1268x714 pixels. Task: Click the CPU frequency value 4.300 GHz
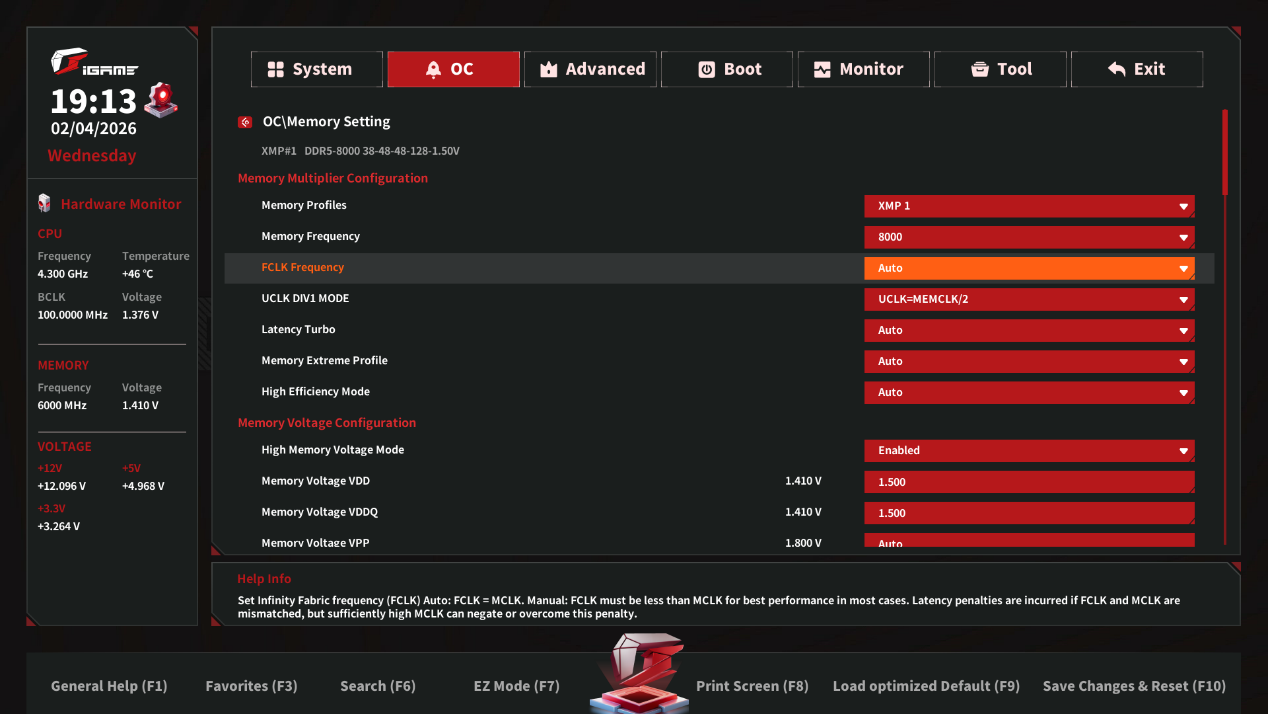tap(62, 274)
